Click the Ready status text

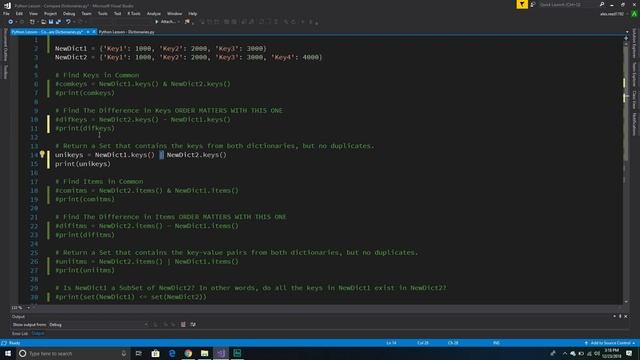[14, 343]
